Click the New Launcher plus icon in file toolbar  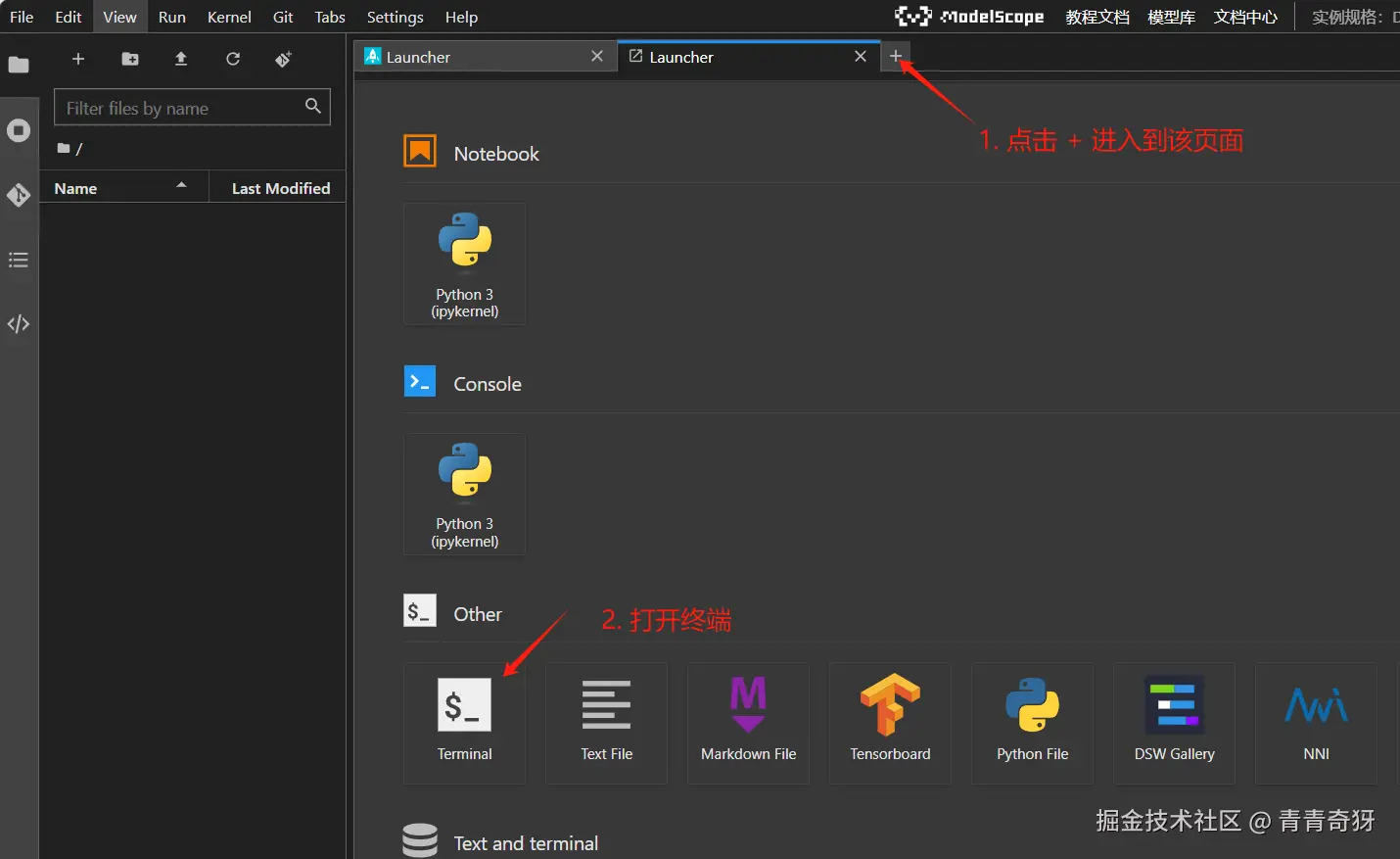[78, 59]
